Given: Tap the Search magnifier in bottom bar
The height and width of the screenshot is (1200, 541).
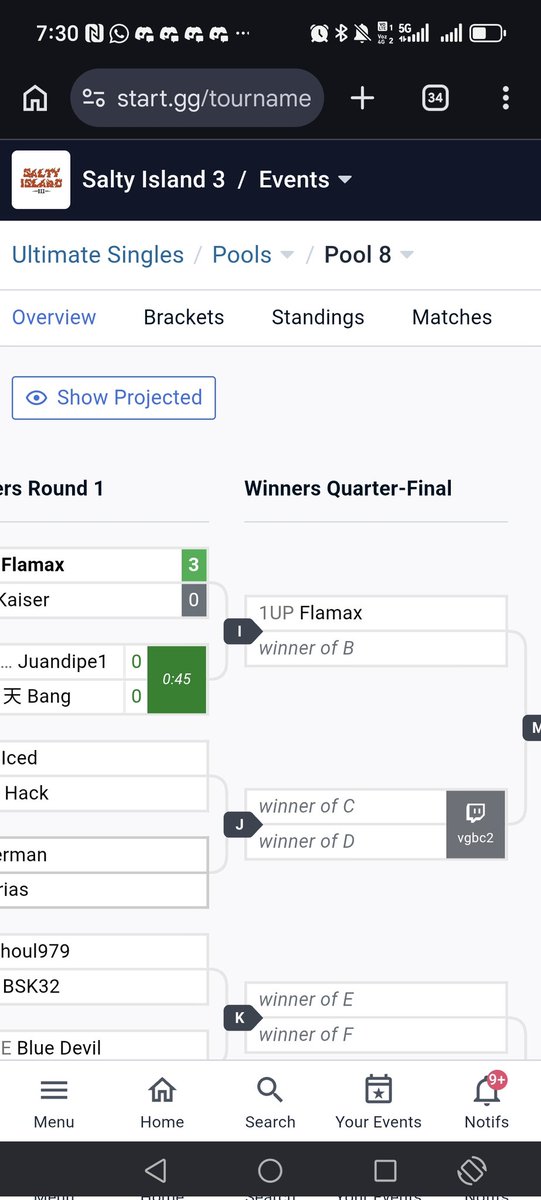Looking at the screenshot, I should click(x=270, y=1100).
